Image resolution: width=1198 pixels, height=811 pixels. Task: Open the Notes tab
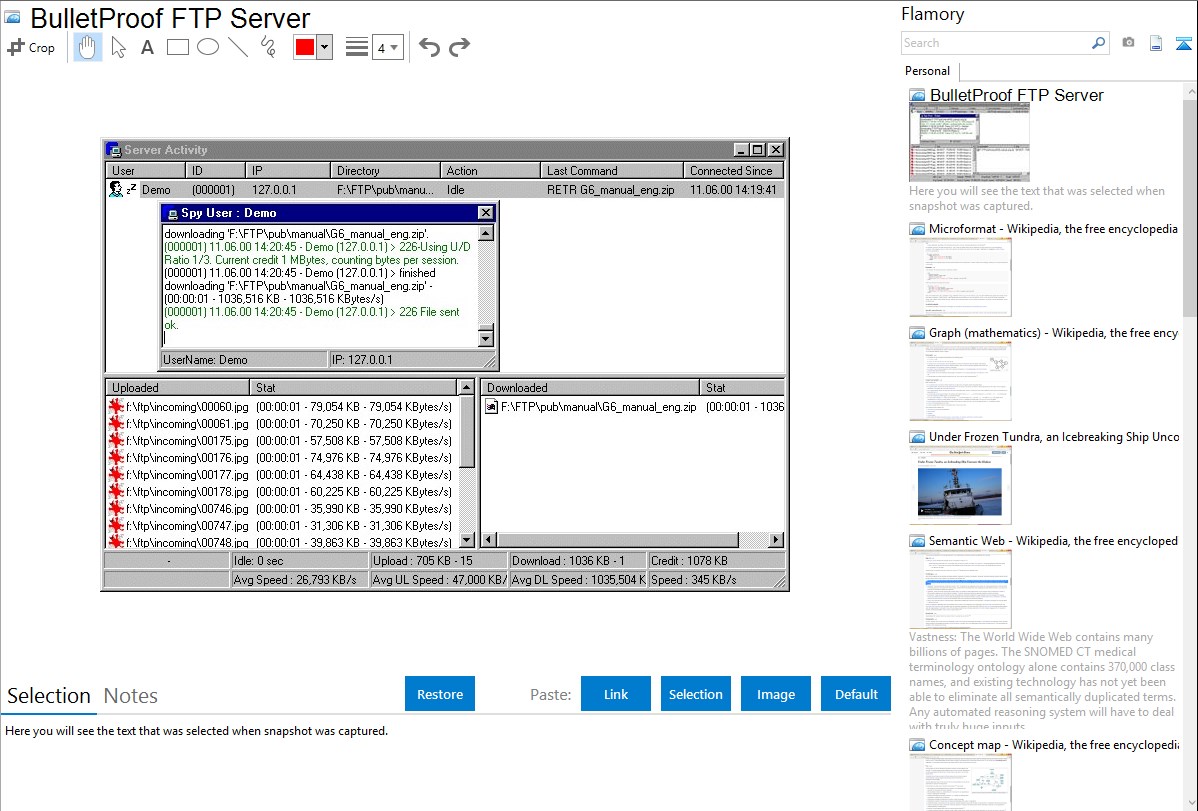coord(131,696)
